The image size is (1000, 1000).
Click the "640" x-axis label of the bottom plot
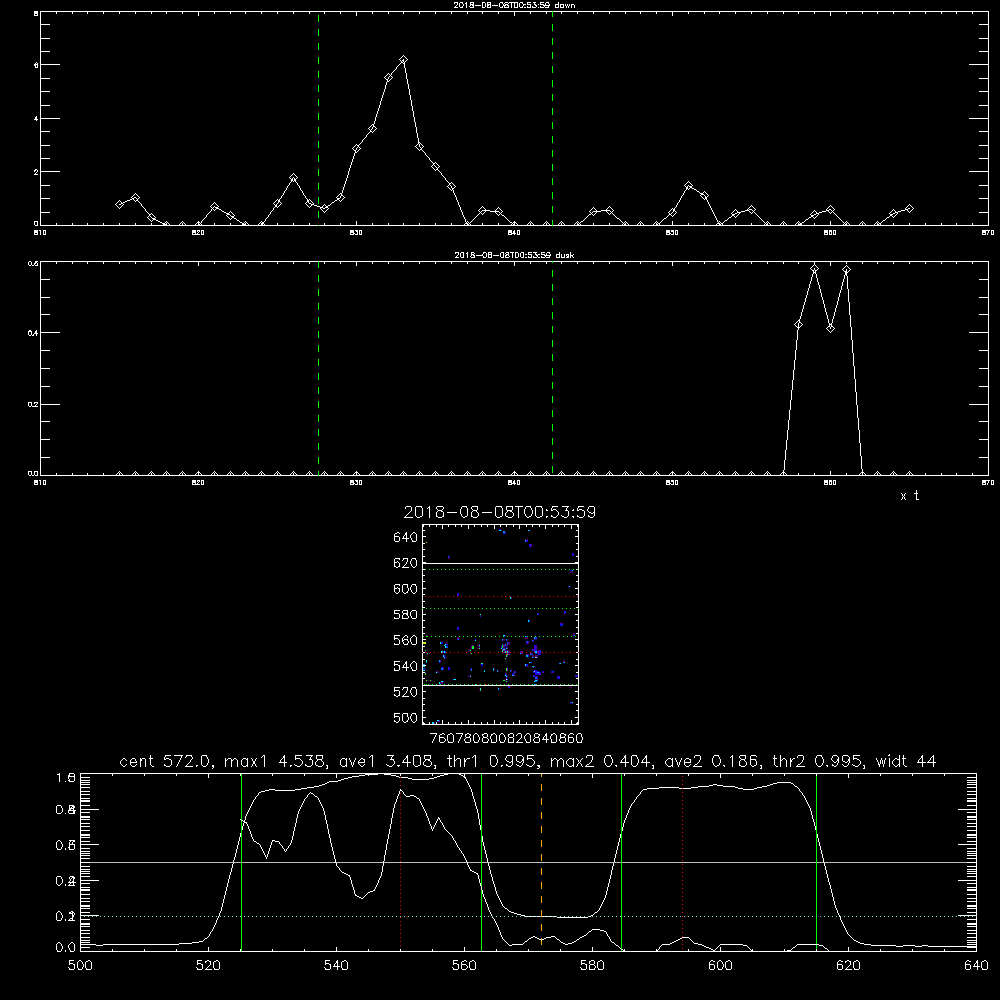click(976, 966)
